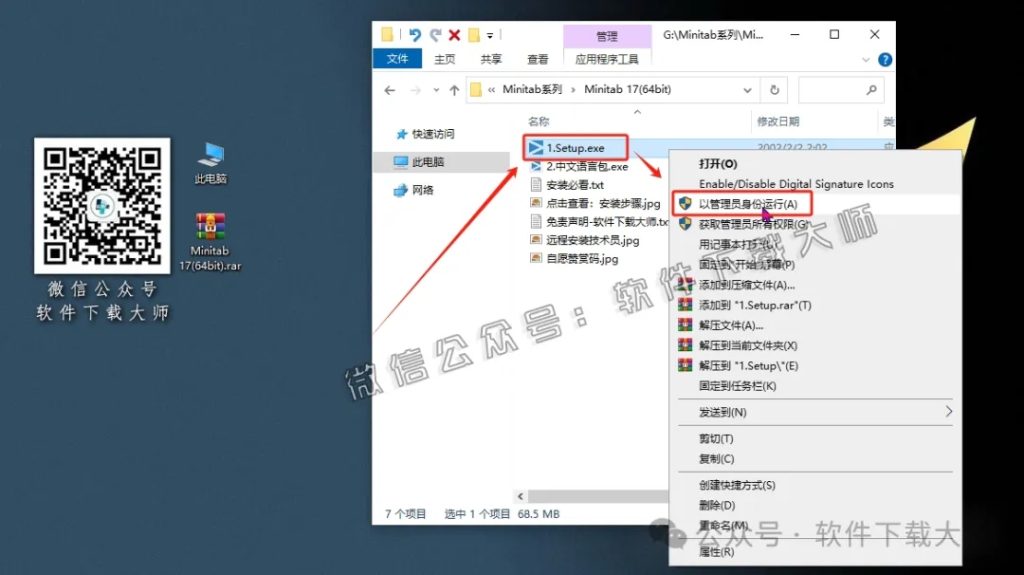Click the Minitab 17(64bit).rar desktop icon
This screenshot has height=575, width=1024.
210,242
